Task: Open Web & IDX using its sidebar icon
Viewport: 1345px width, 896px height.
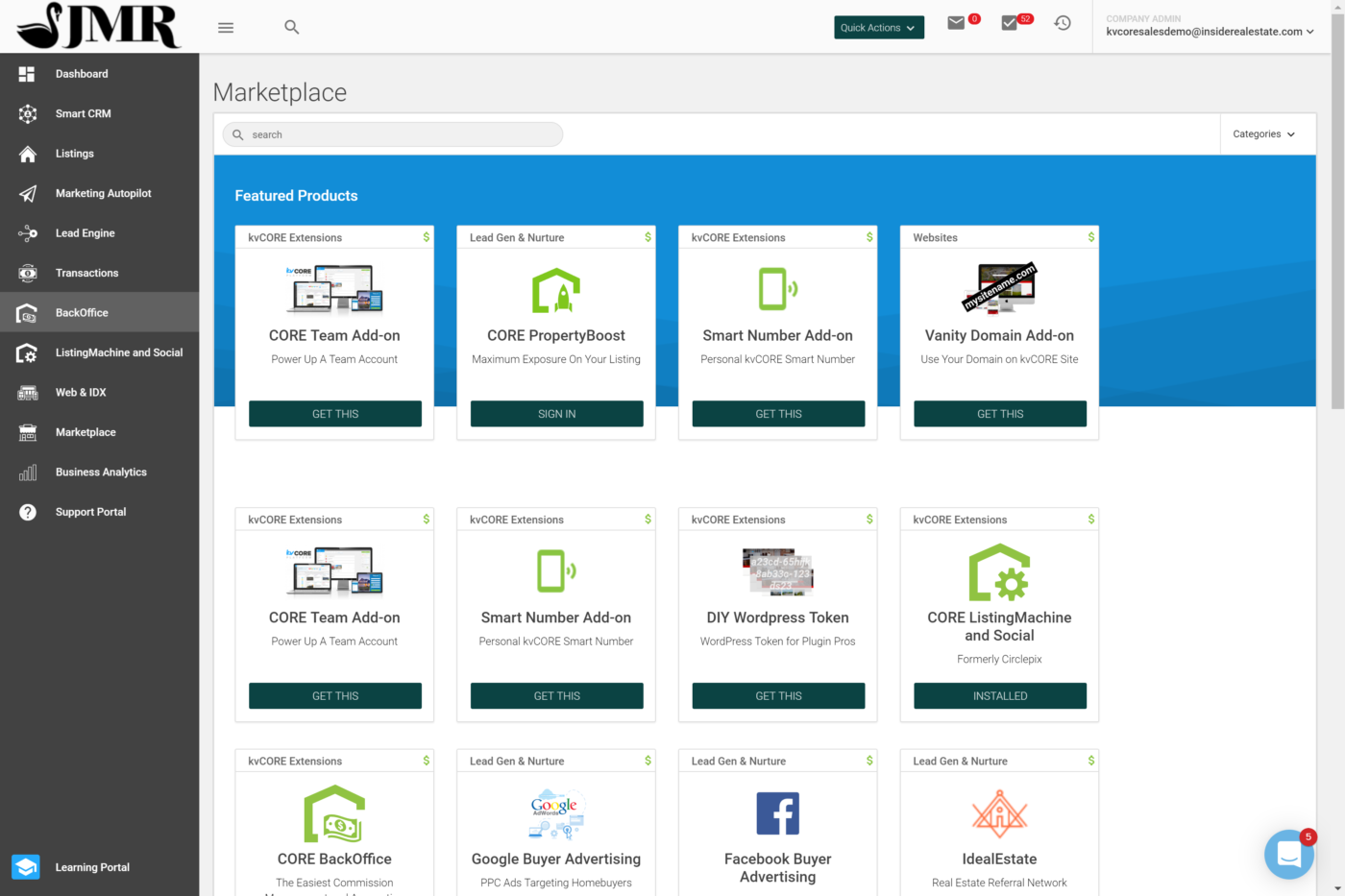Action: point(26,392)
